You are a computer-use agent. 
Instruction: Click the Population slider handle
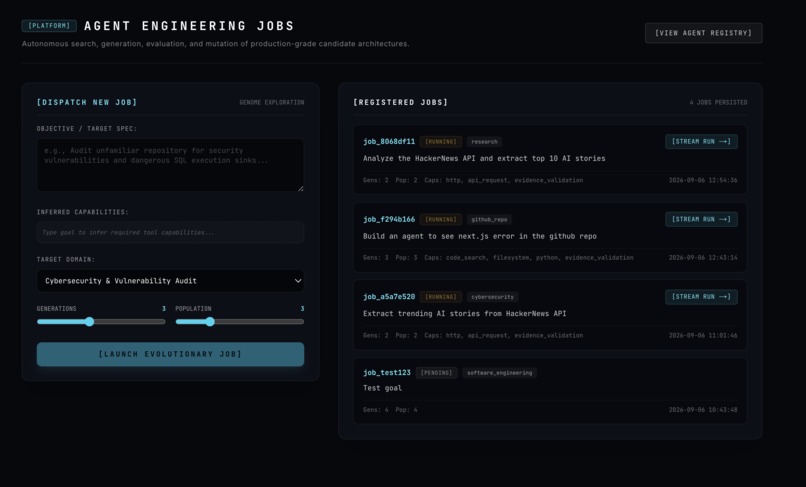coord(210,322)
